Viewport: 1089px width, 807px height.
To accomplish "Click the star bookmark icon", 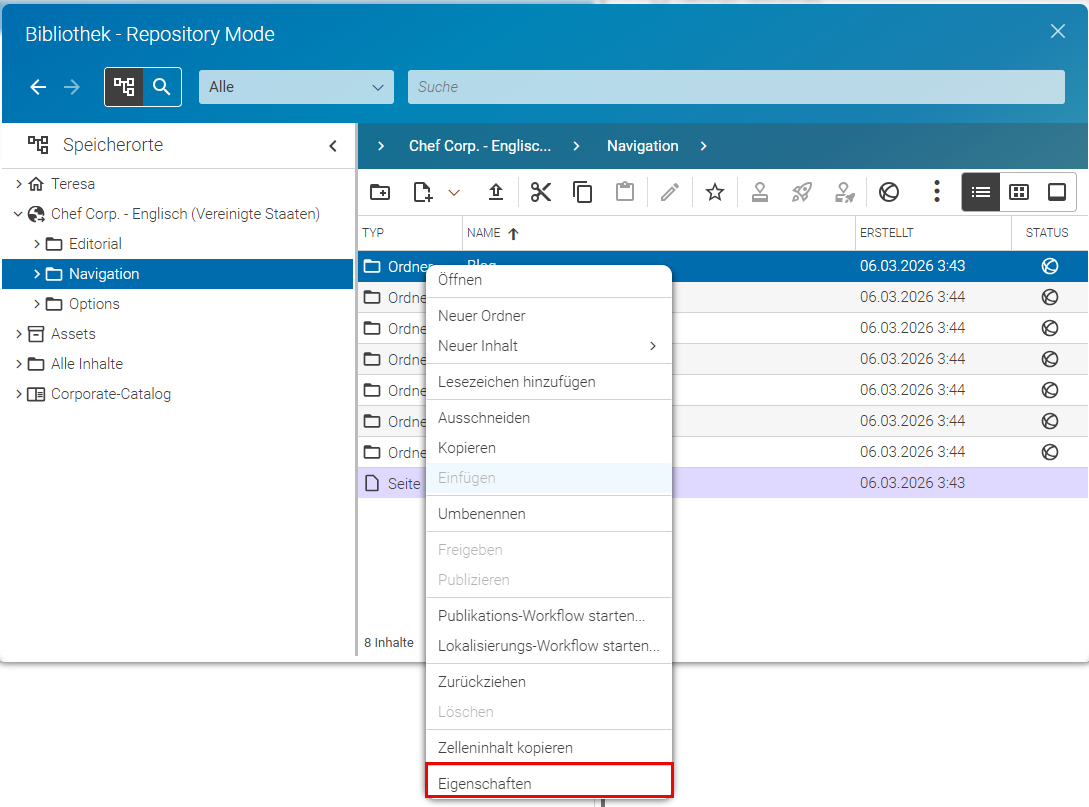I will pyautogui.click(x=715, y=192).
